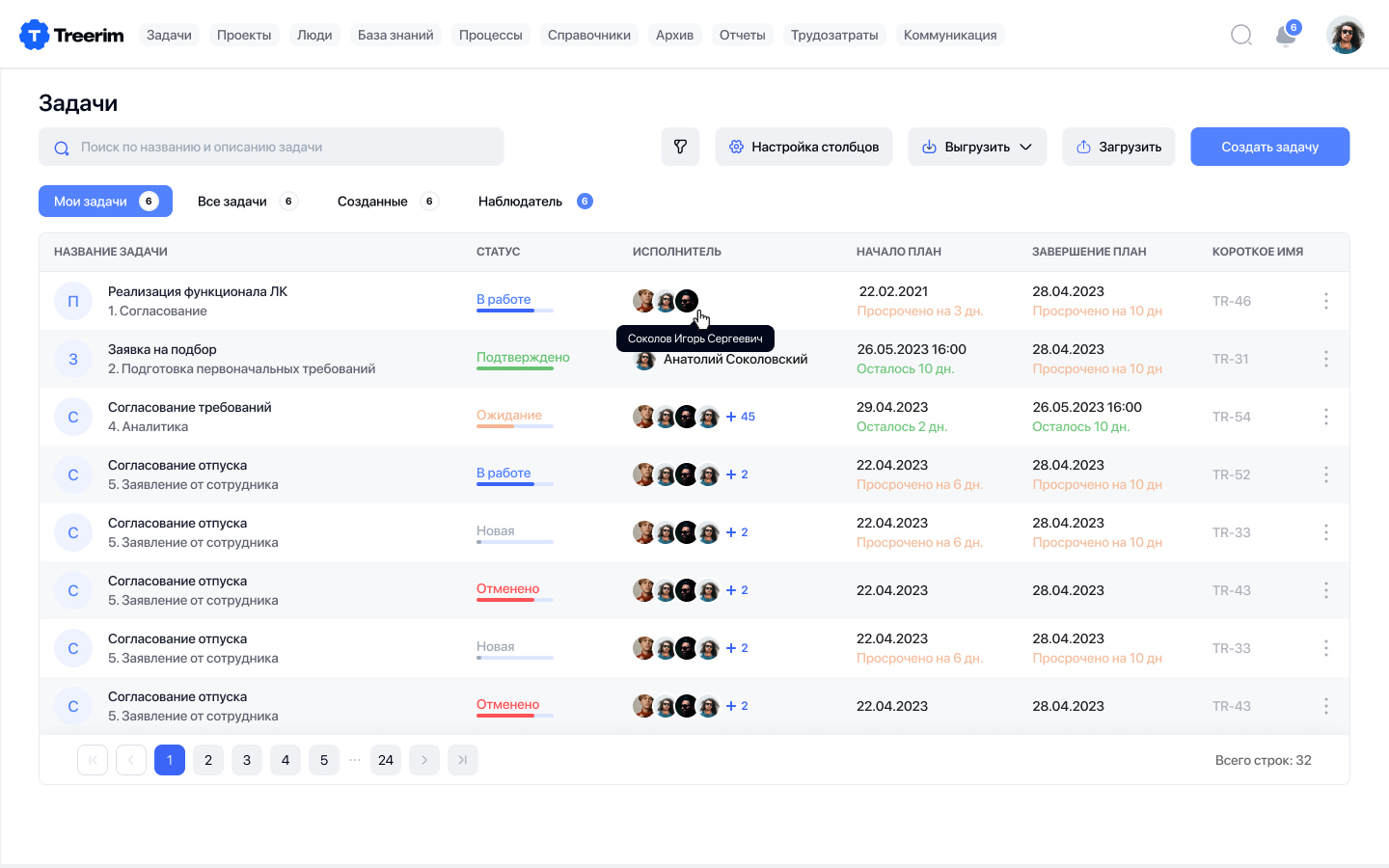Viewport: 1389px width, 868px height.
Task: Open three-dot menu for task TR-54
Action: click(x=1326, y=417)
